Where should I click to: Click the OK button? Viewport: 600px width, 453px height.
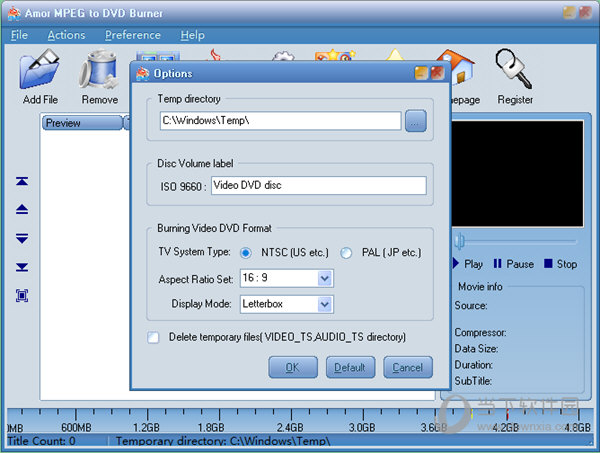click(293, 367)
